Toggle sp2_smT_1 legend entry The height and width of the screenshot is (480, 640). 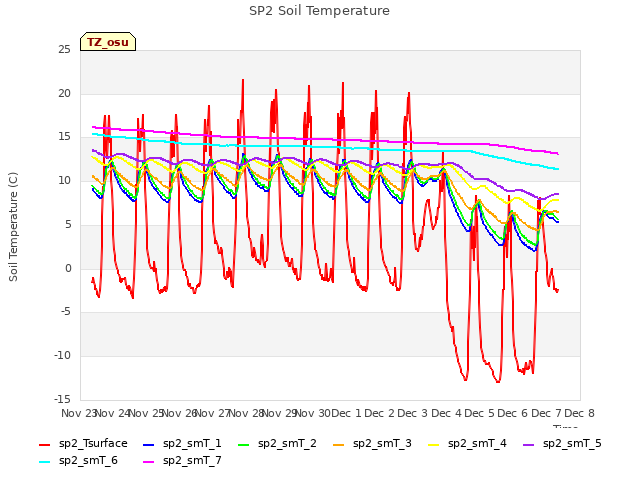182,444
